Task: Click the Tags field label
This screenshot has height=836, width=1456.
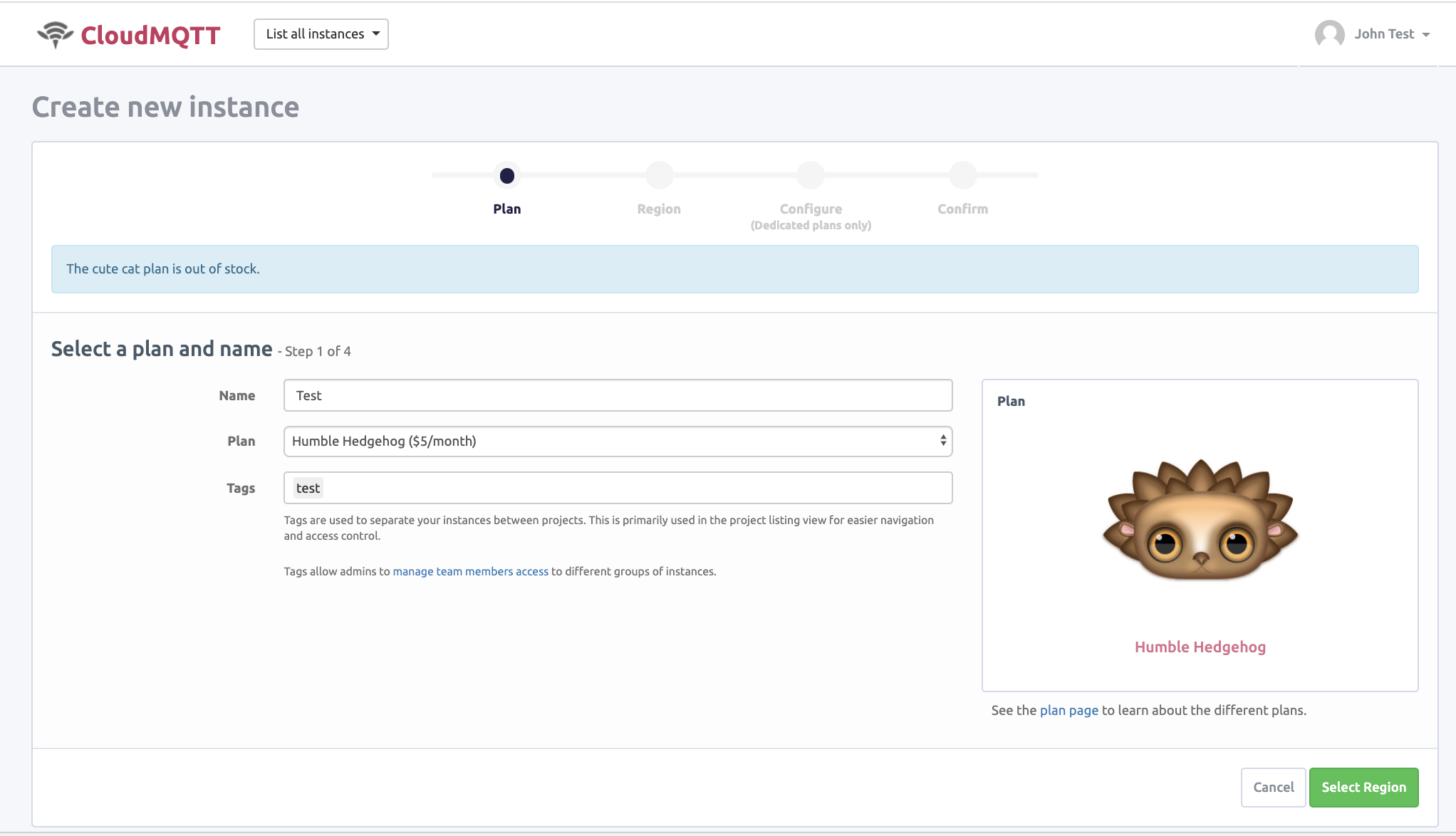Action: (x=241, y=488)
